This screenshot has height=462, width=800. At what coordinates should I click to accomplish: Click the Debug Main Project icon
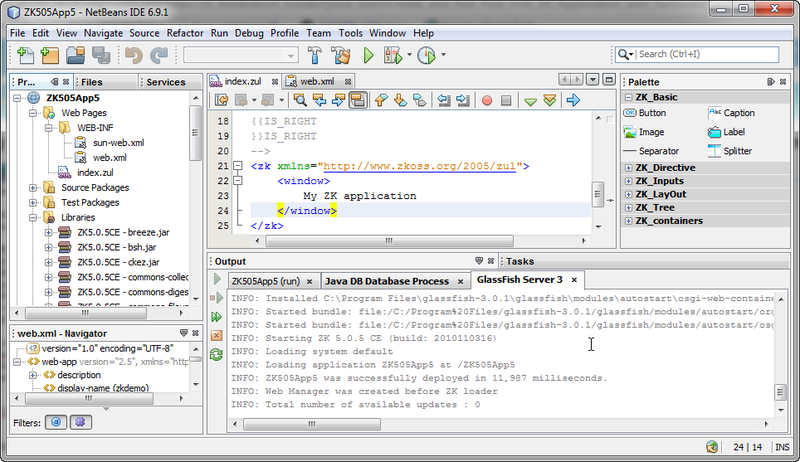[393, 55]
